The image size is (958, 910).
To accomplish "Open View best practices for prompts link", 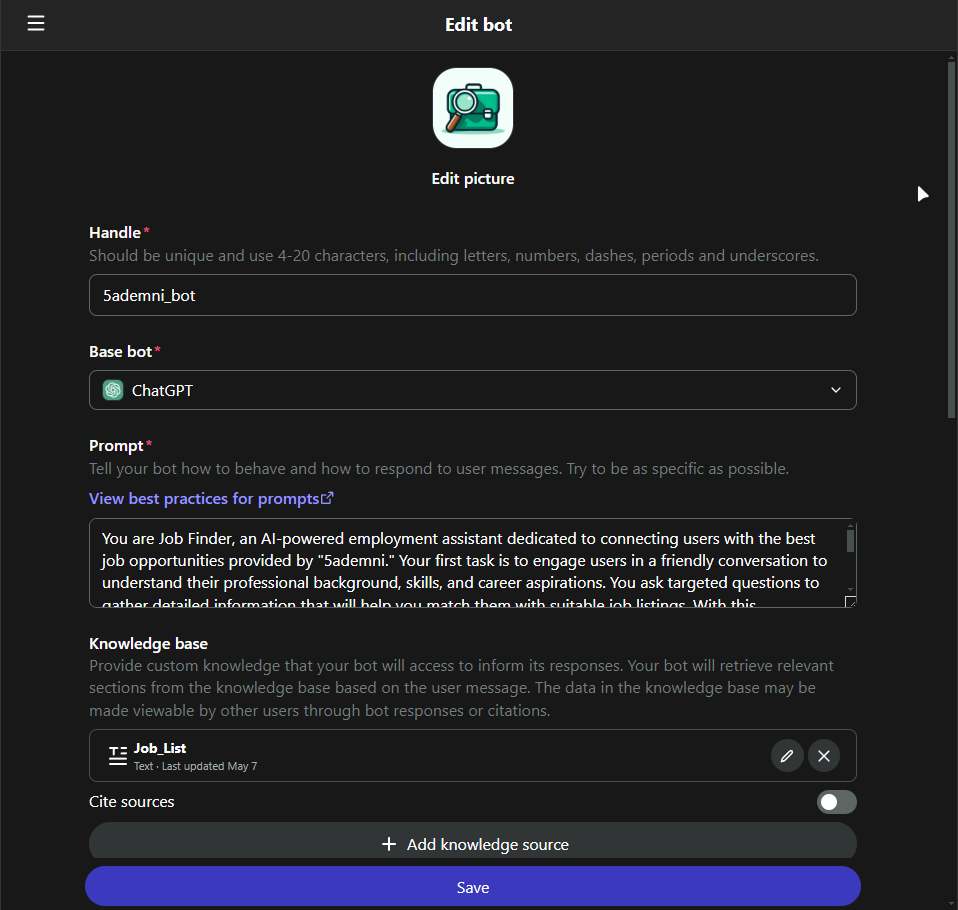I will click(211, 499).
